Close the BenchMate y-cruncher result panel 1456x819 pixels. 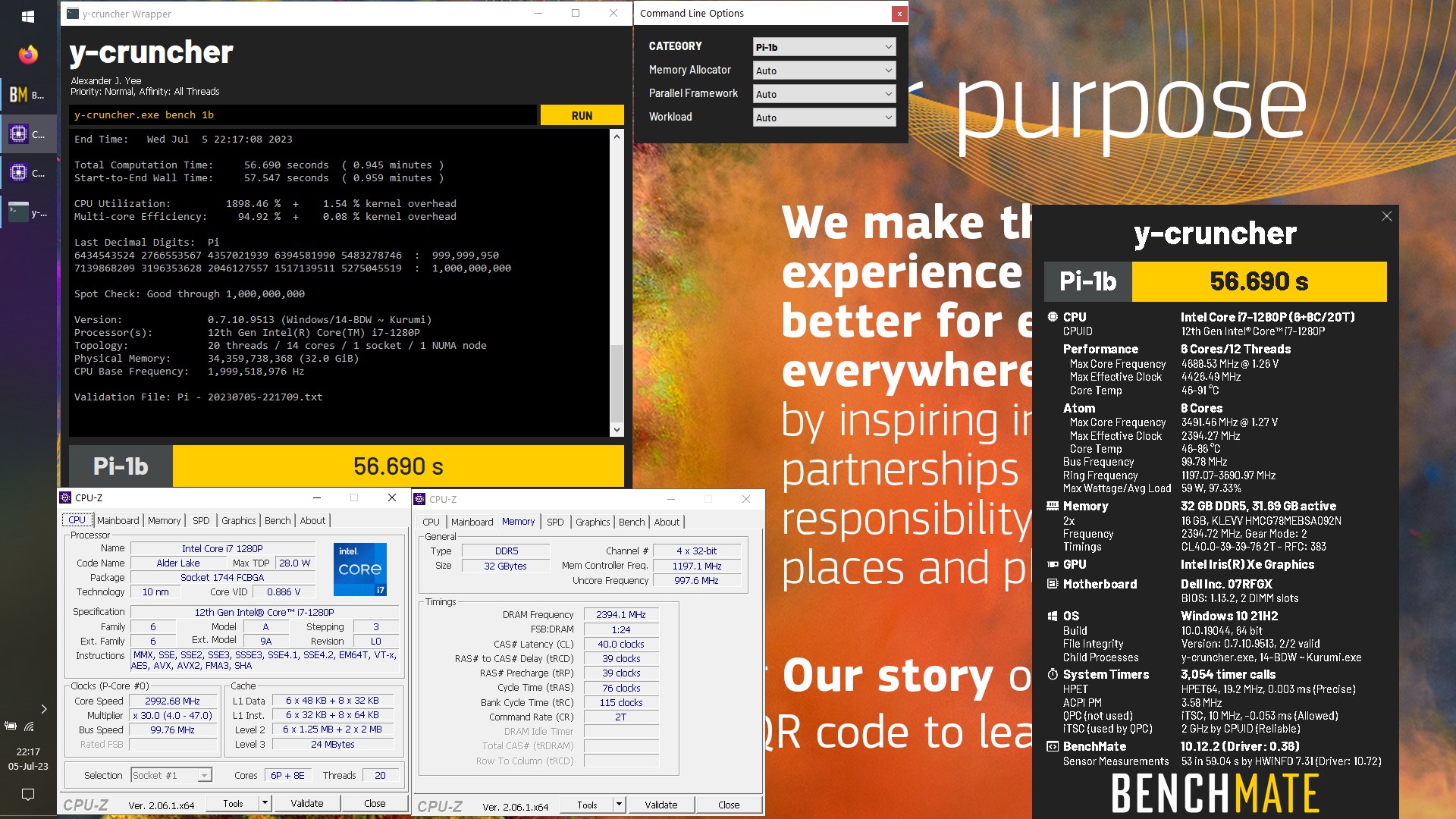tap(1386, 216)
